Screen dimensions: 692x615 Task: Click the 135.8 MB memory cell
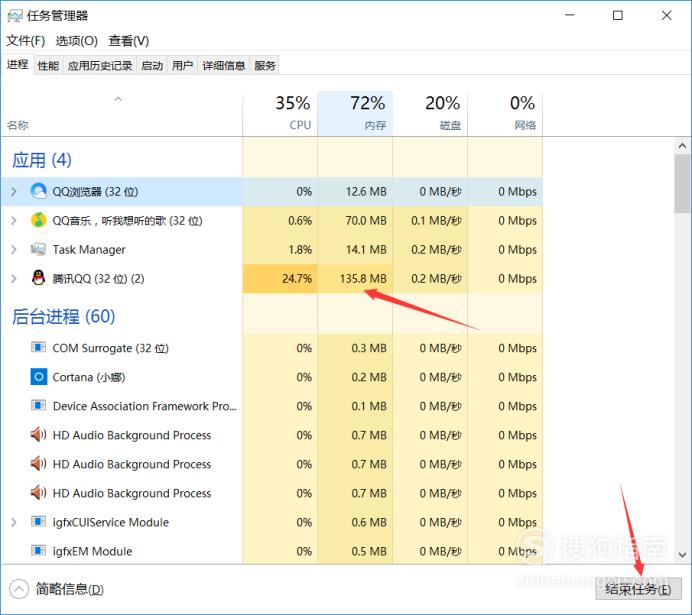coord(355,279)
